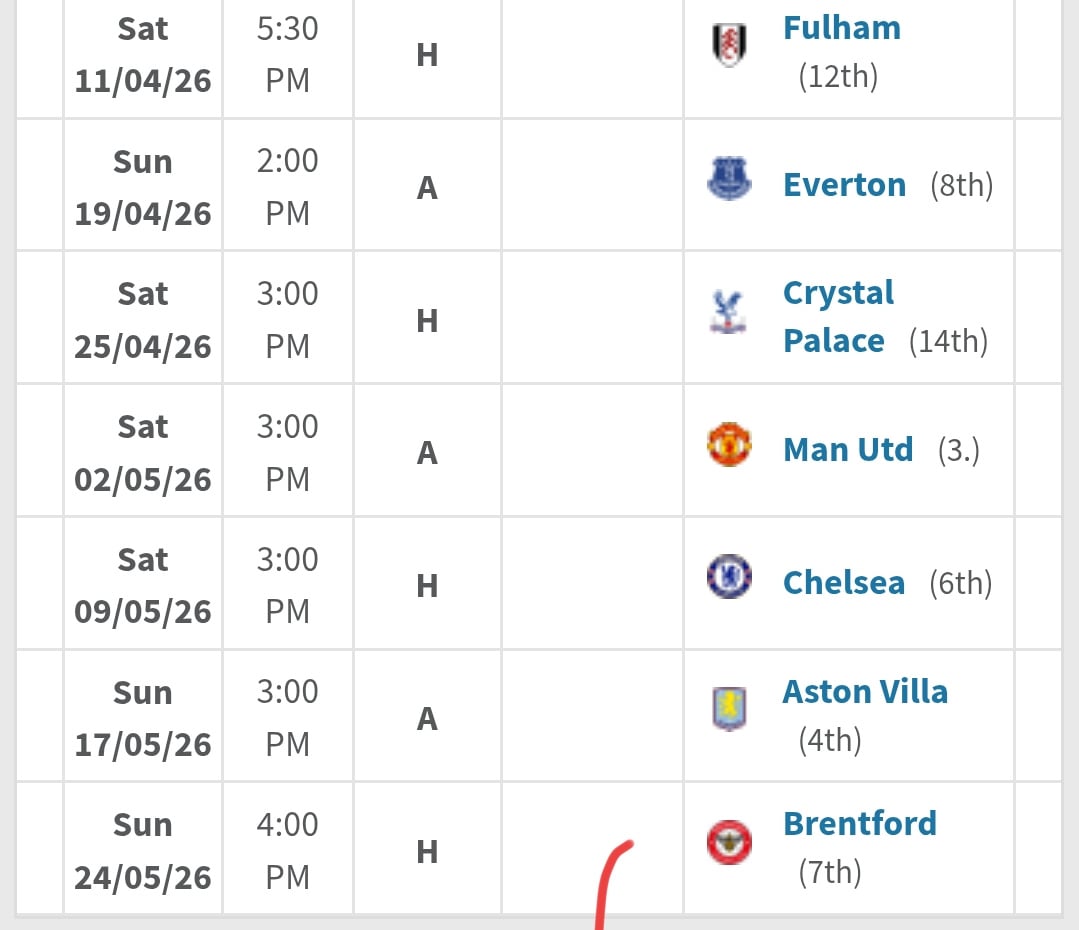Click the Everton club crest
Screen dimensions: 1079x930
[x=729, y=180]
